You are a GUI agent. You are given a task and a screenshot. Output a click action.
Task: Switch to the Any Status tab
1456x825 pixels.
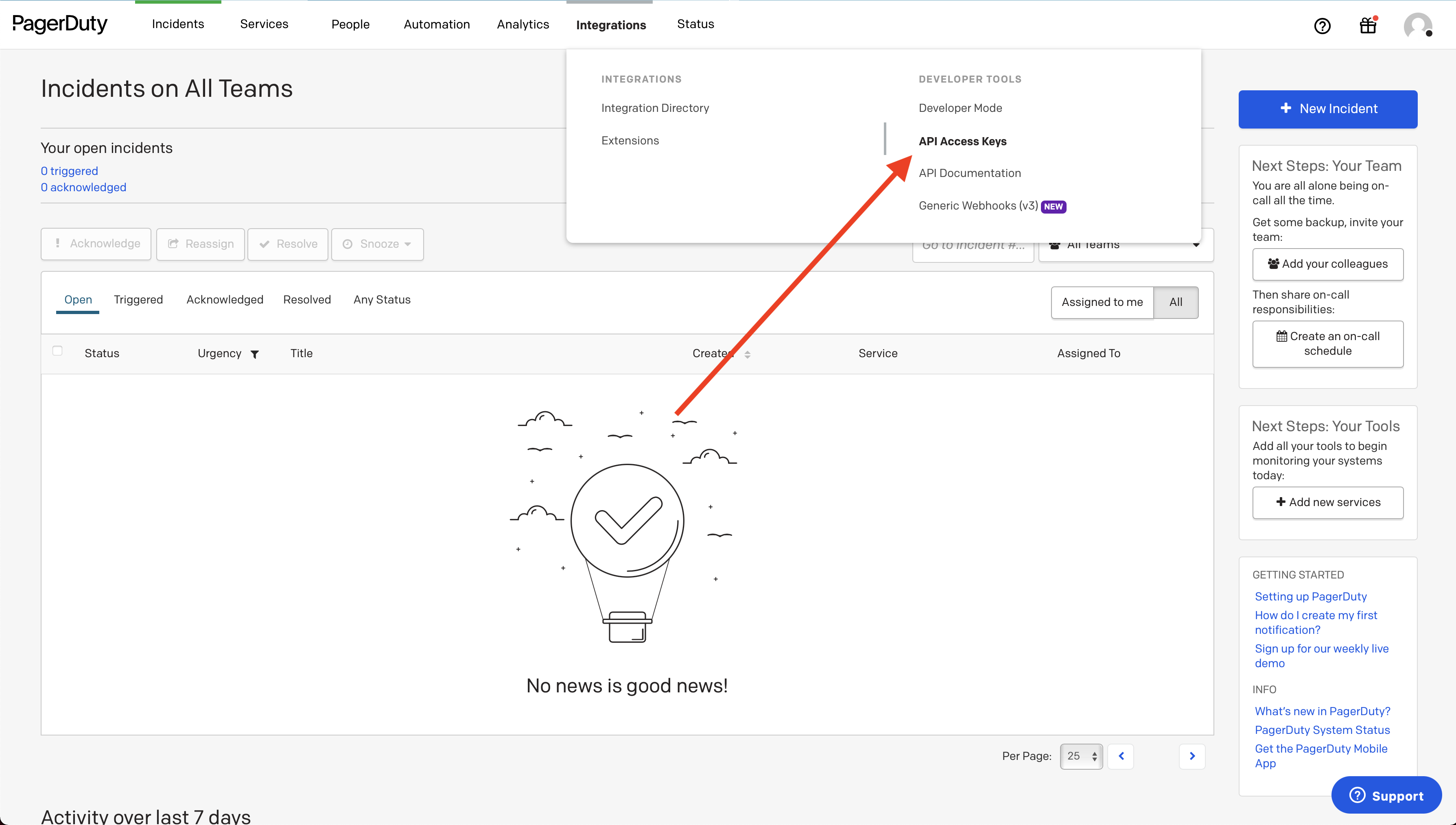[x=382, y=300]
